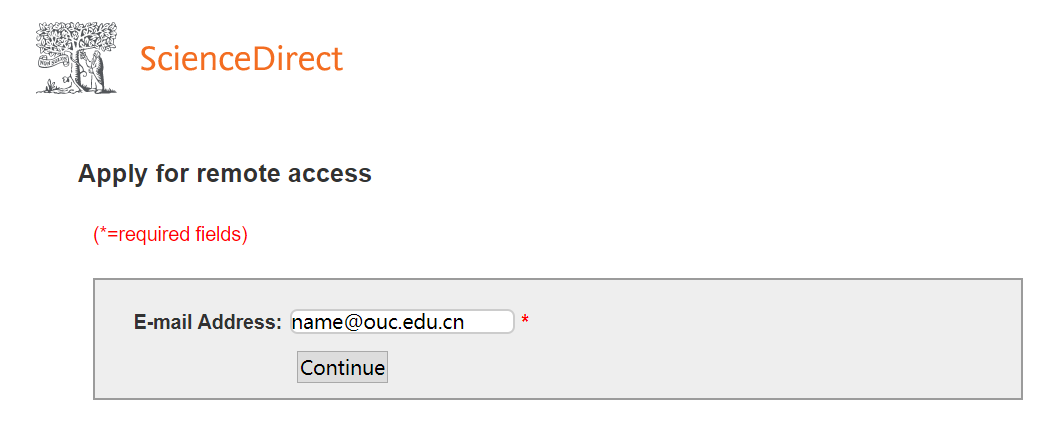Open the ScienceDirect home link
The height and width of the screenshot is (427, 1061).
click(x=241, y=59)
